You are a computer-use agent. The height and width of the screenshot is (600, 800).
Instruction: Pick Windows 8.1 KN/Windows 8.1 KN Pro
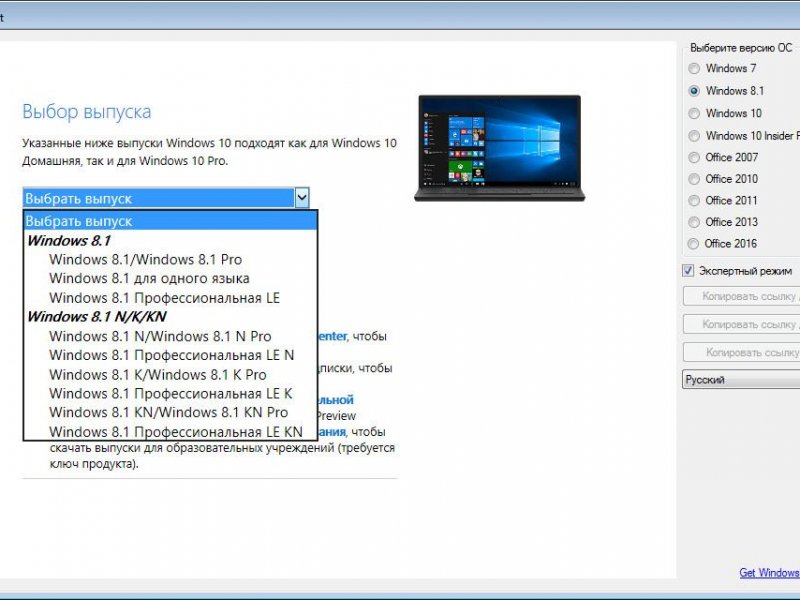pyautogui.click(x=170, y=412)
